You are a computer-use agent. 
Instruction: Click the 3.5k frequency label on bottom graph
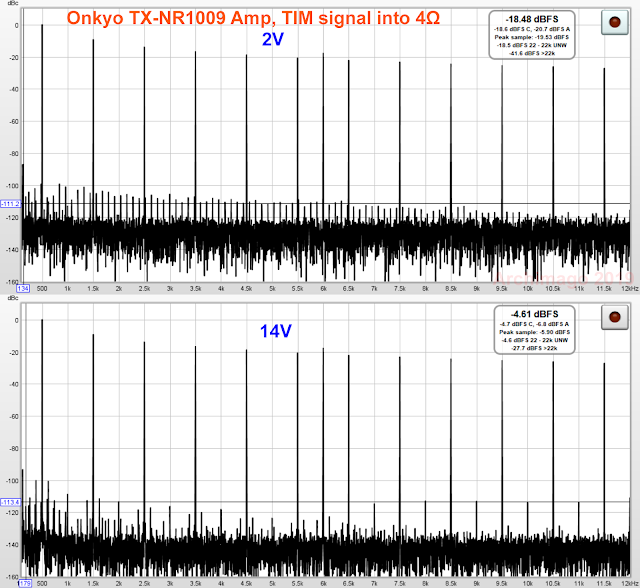click(x=195, y=584)
